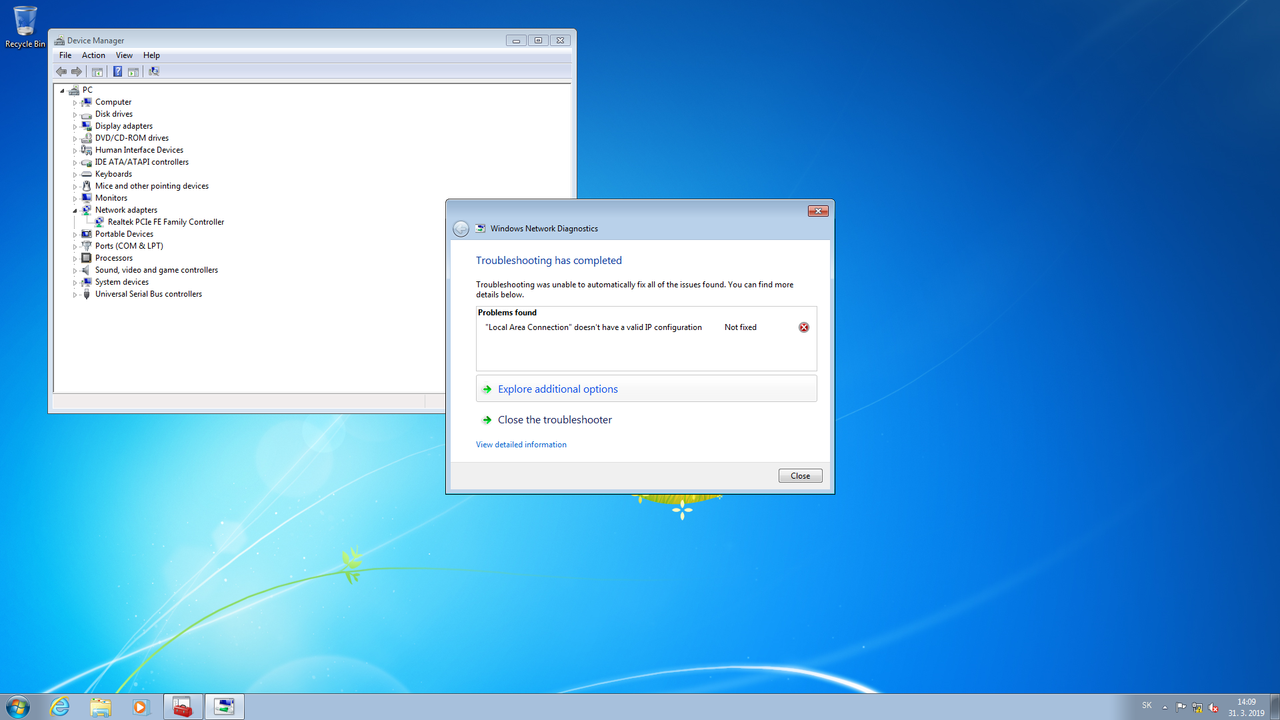
Task: Expand the DVD/CD-ROM drives category
Action: [75, 138]
